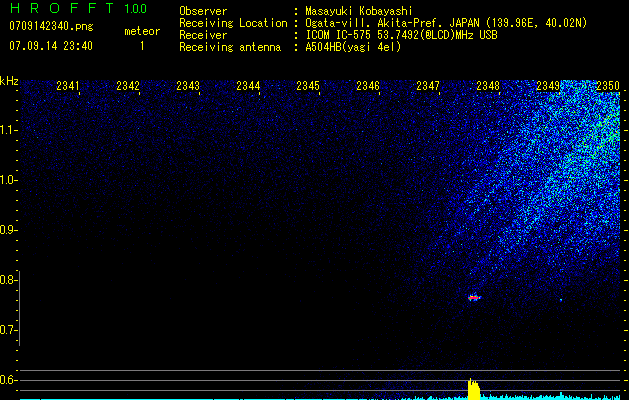Screen dimensions: 629x400
Task: Click the kHz axis unit label
Action: [x=9, y=81]
